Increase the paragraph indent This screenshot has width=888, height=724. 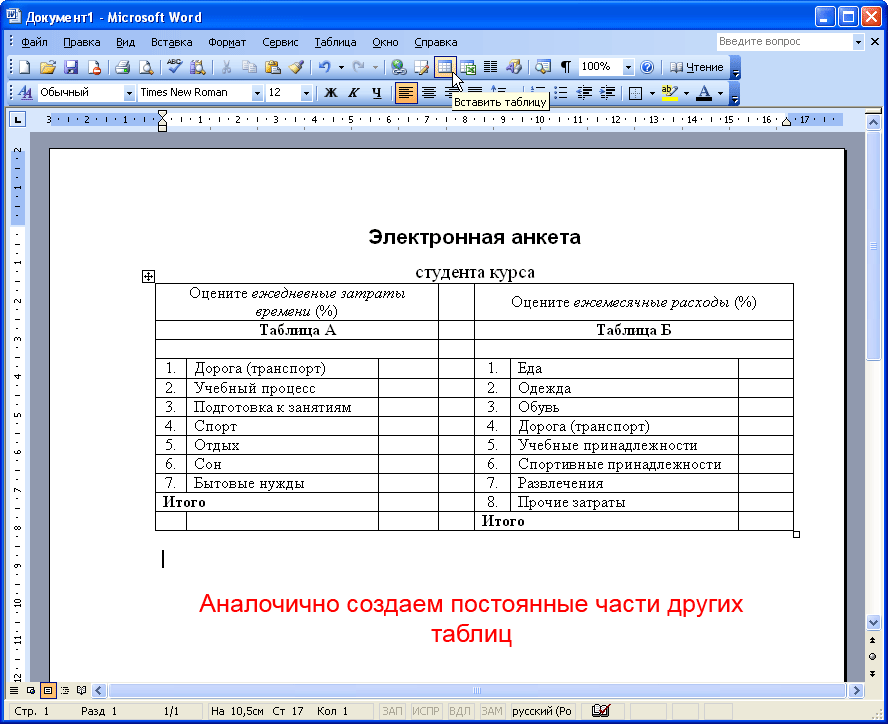click(x=607, y=92)
